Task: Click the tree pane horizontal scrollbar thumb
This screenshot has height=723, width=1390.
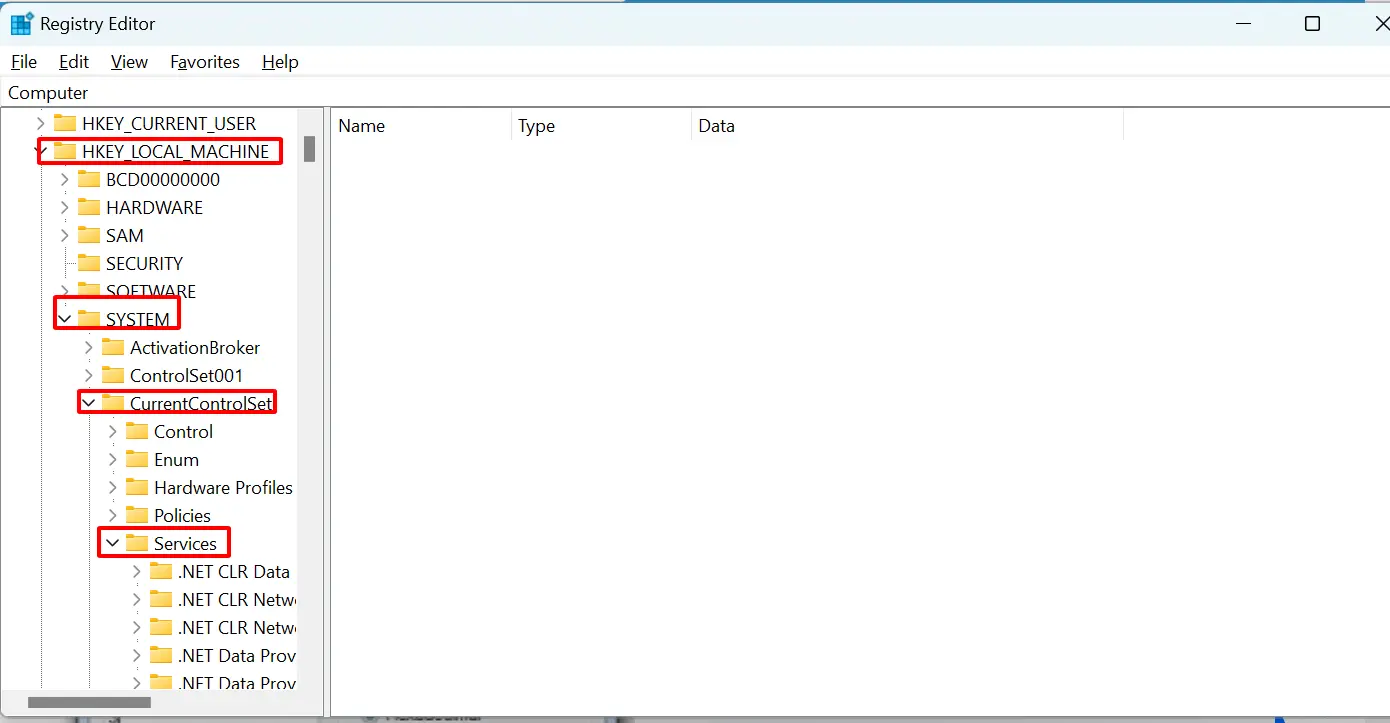Action: point(89,703)
